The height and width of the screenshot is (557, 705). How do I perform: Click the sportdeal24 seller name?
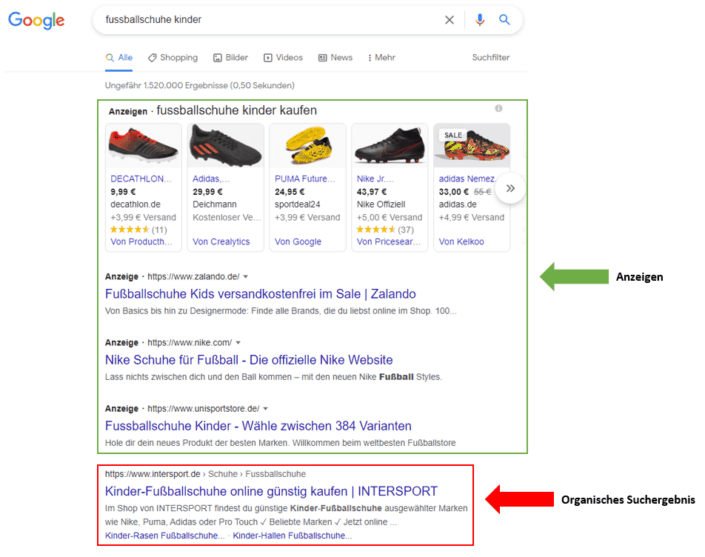297,205
